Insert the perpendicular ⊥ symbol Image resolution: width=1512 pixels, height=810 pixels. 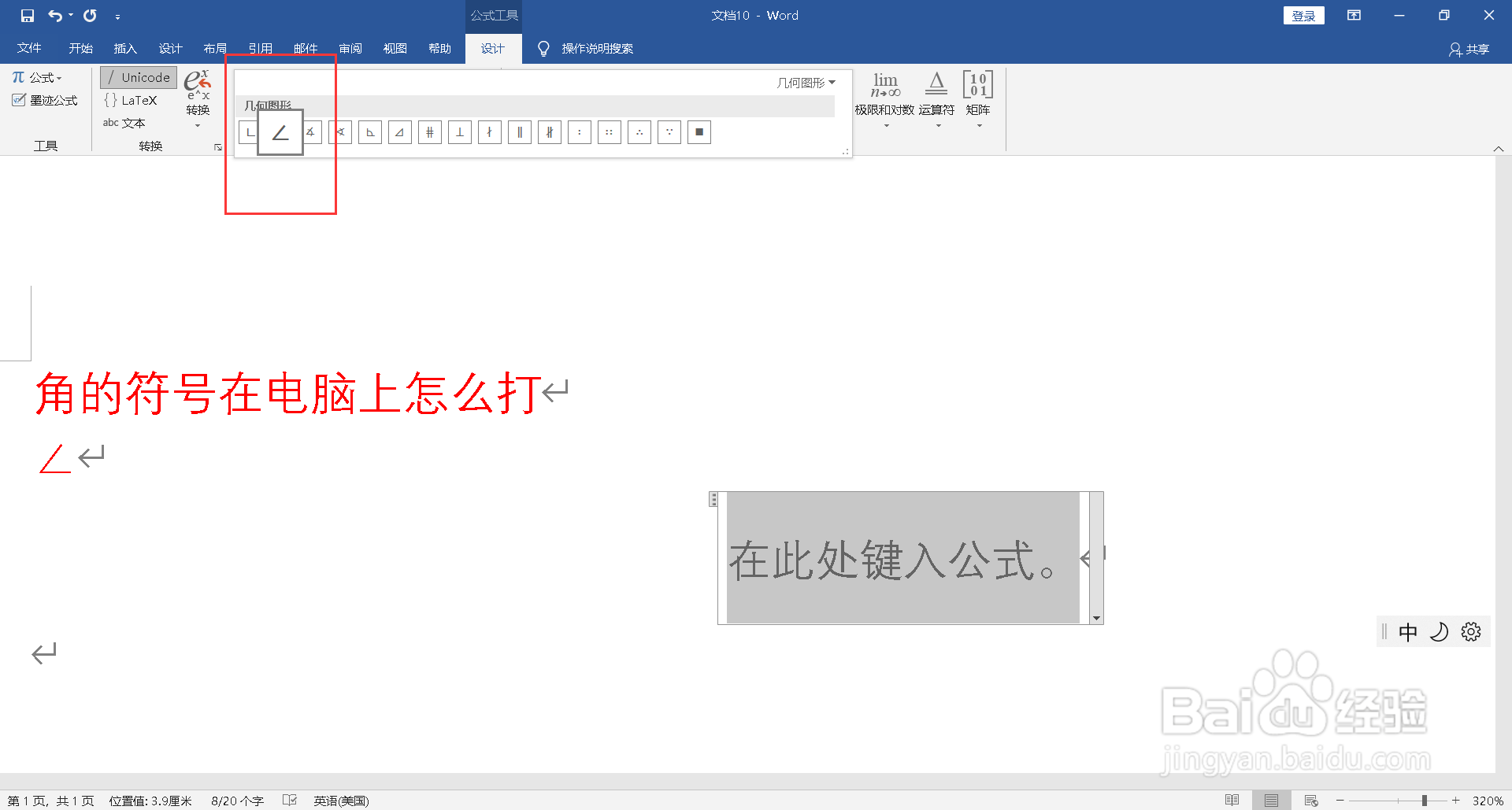coord(460,132)
